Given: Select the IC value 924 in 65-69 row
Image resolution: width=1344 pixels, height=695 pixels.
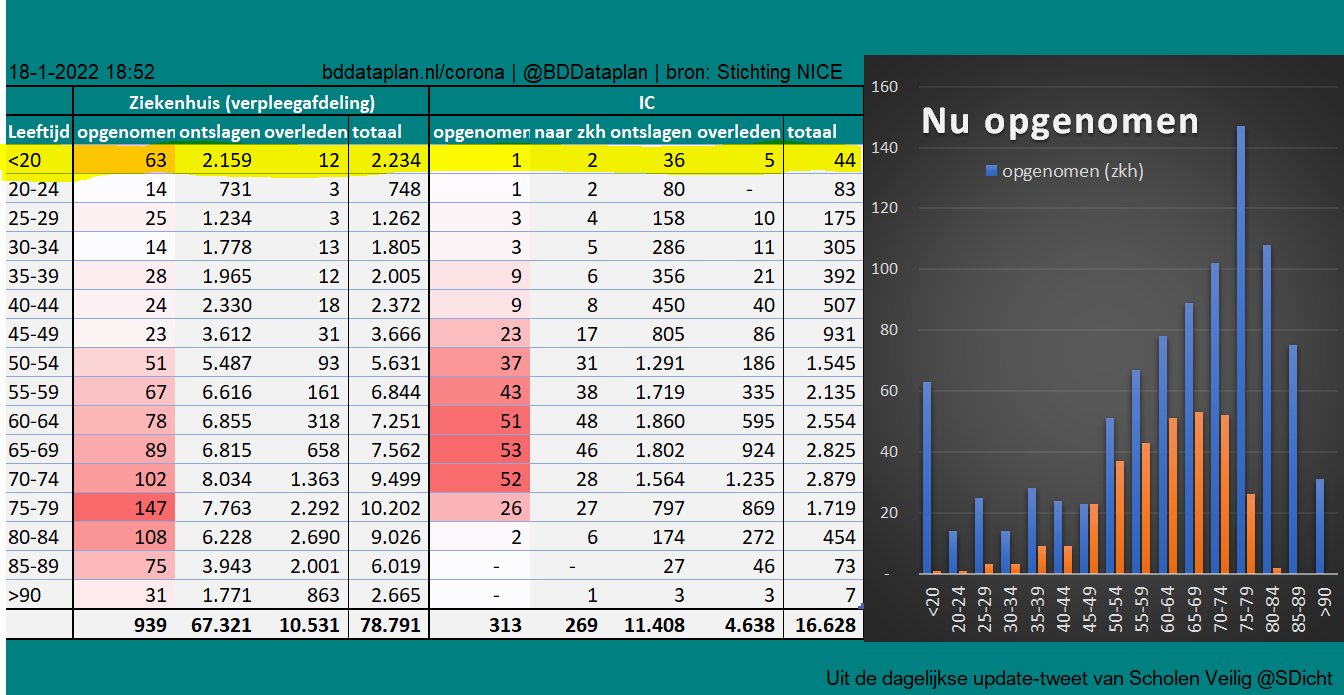Looking at the screenshot, I should pos(756,450).
